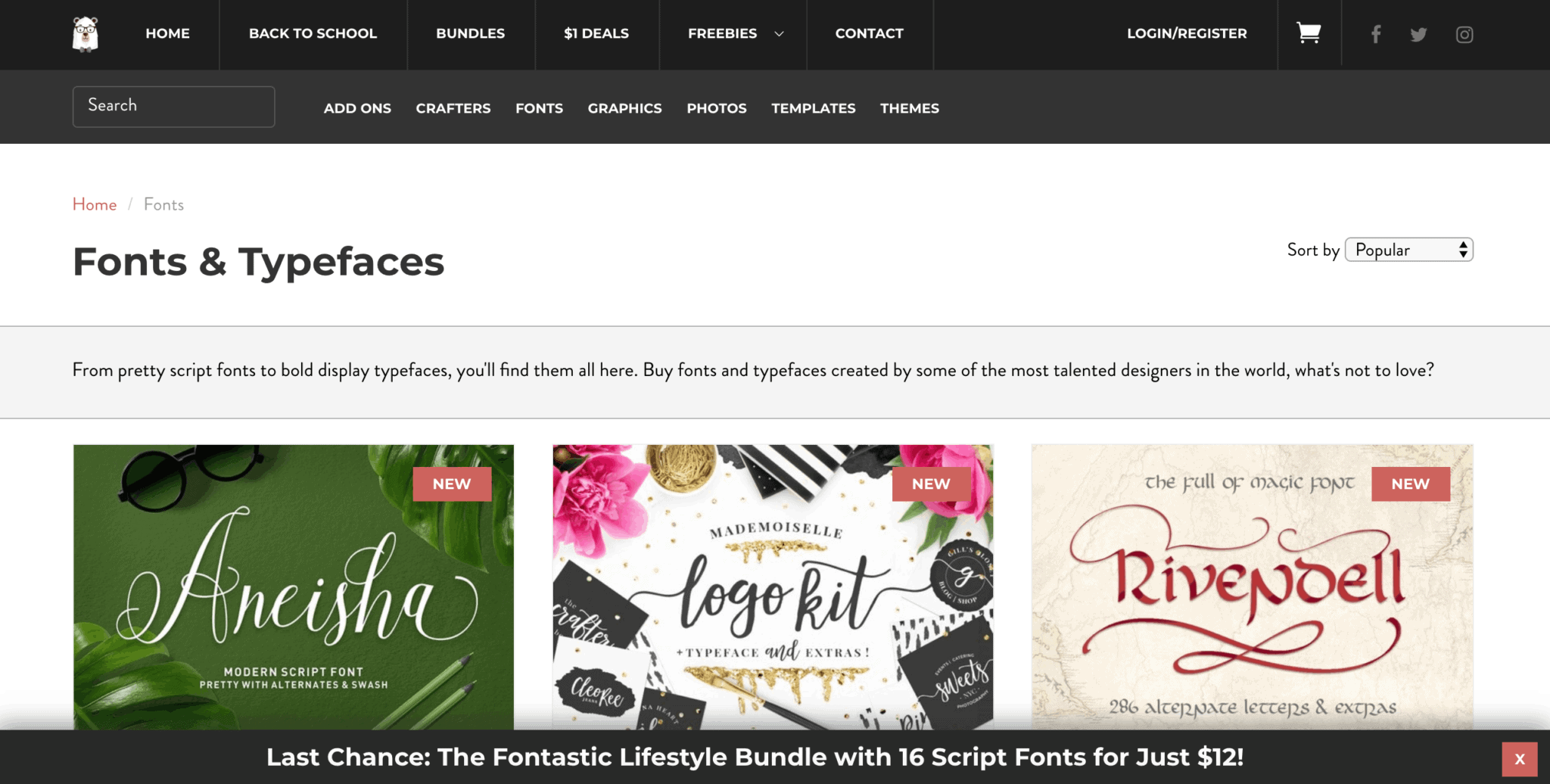The image size is (1550, 784).
Task: Go to the Contact page
Action: click(869, 33)
